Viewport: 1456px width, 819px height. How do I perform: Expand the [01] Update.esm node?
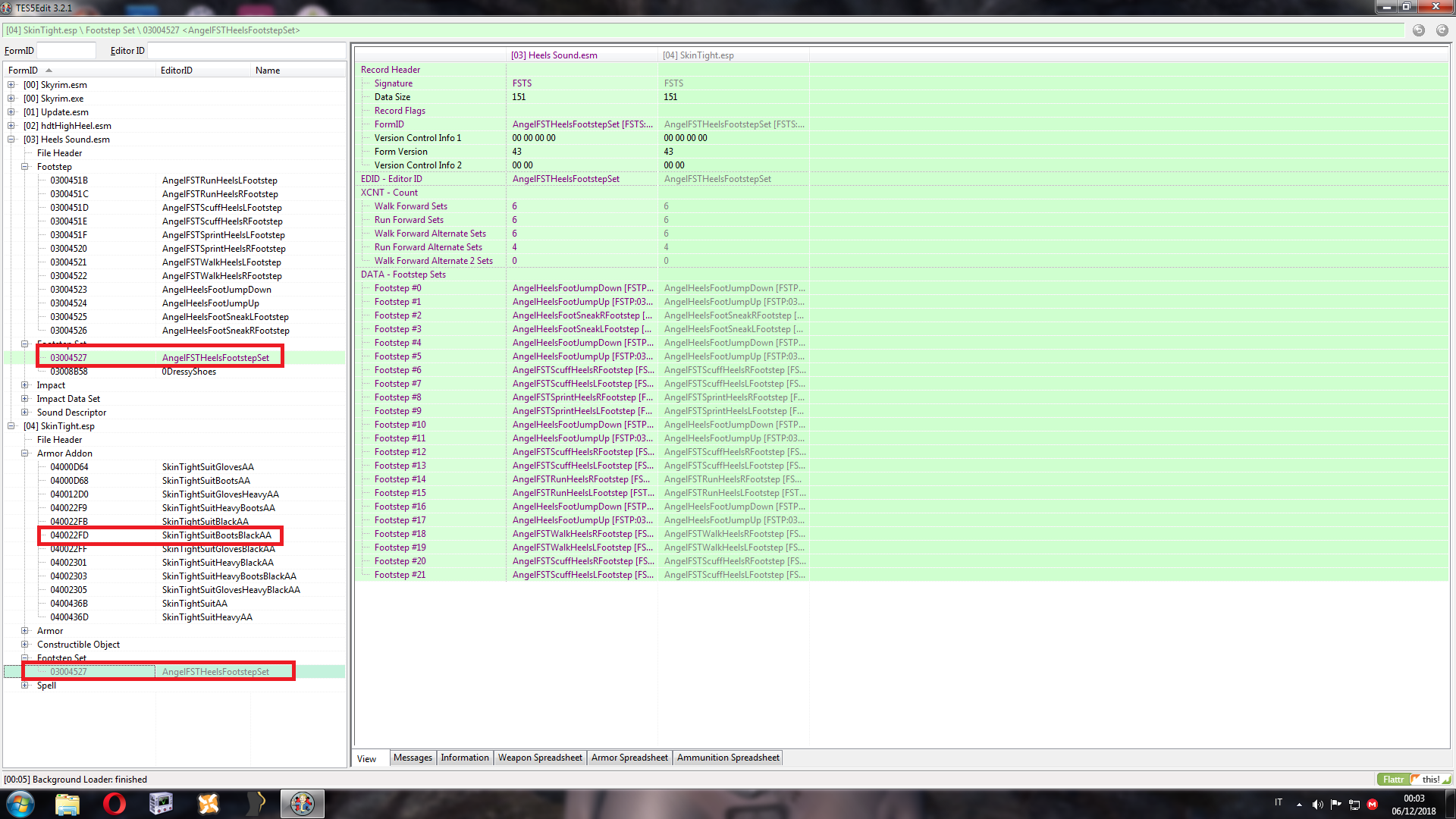click(x=11, y=112)
